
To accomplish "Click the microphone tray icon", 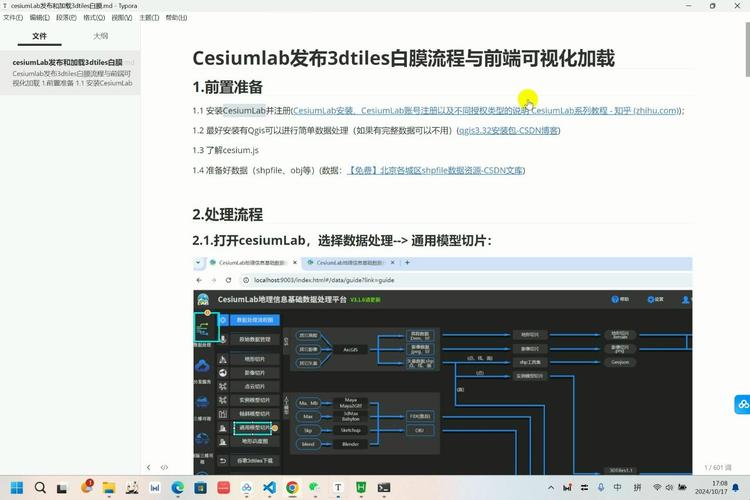I will coord(601,488).
